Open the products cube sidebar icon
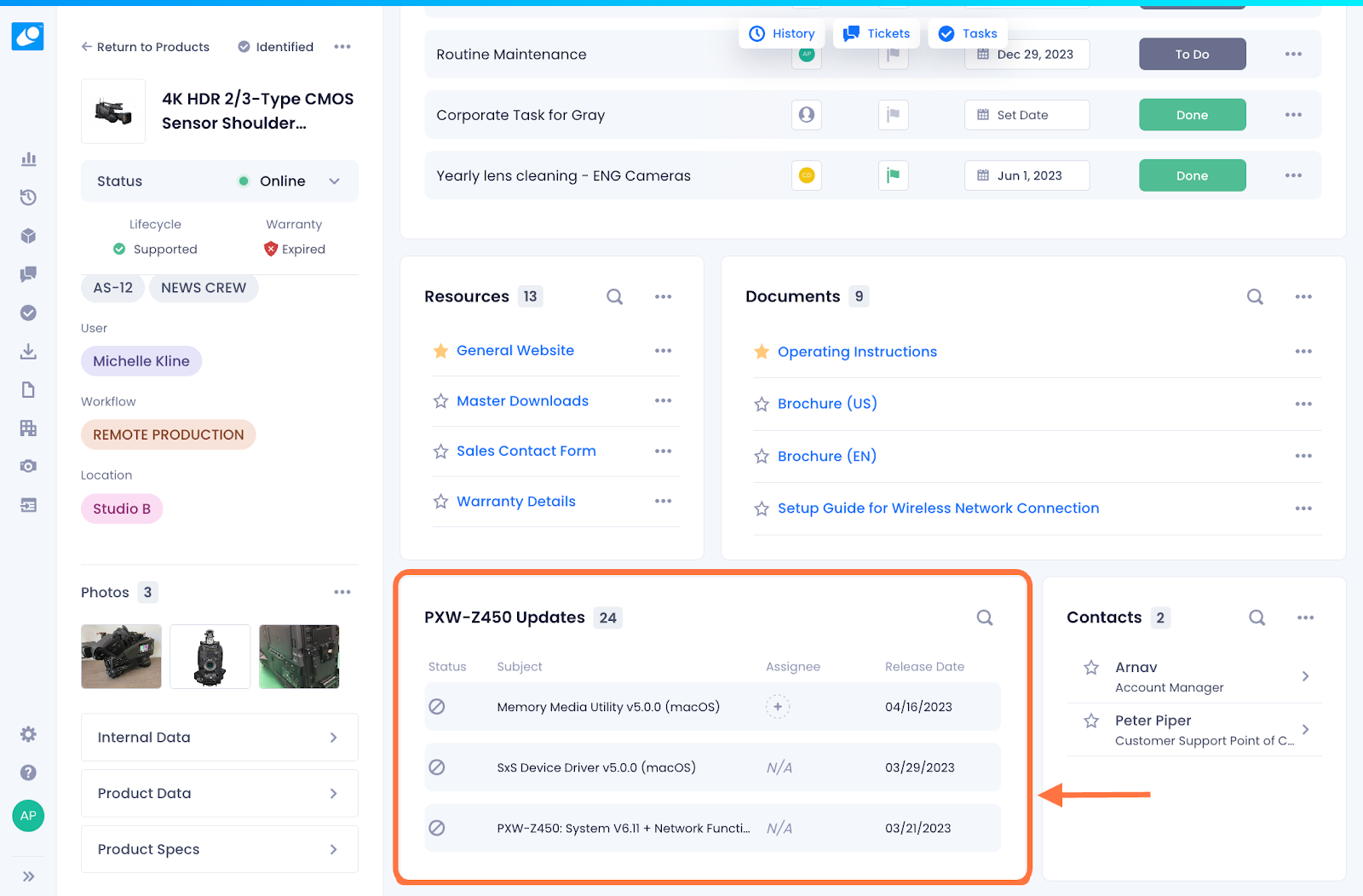 28,236
